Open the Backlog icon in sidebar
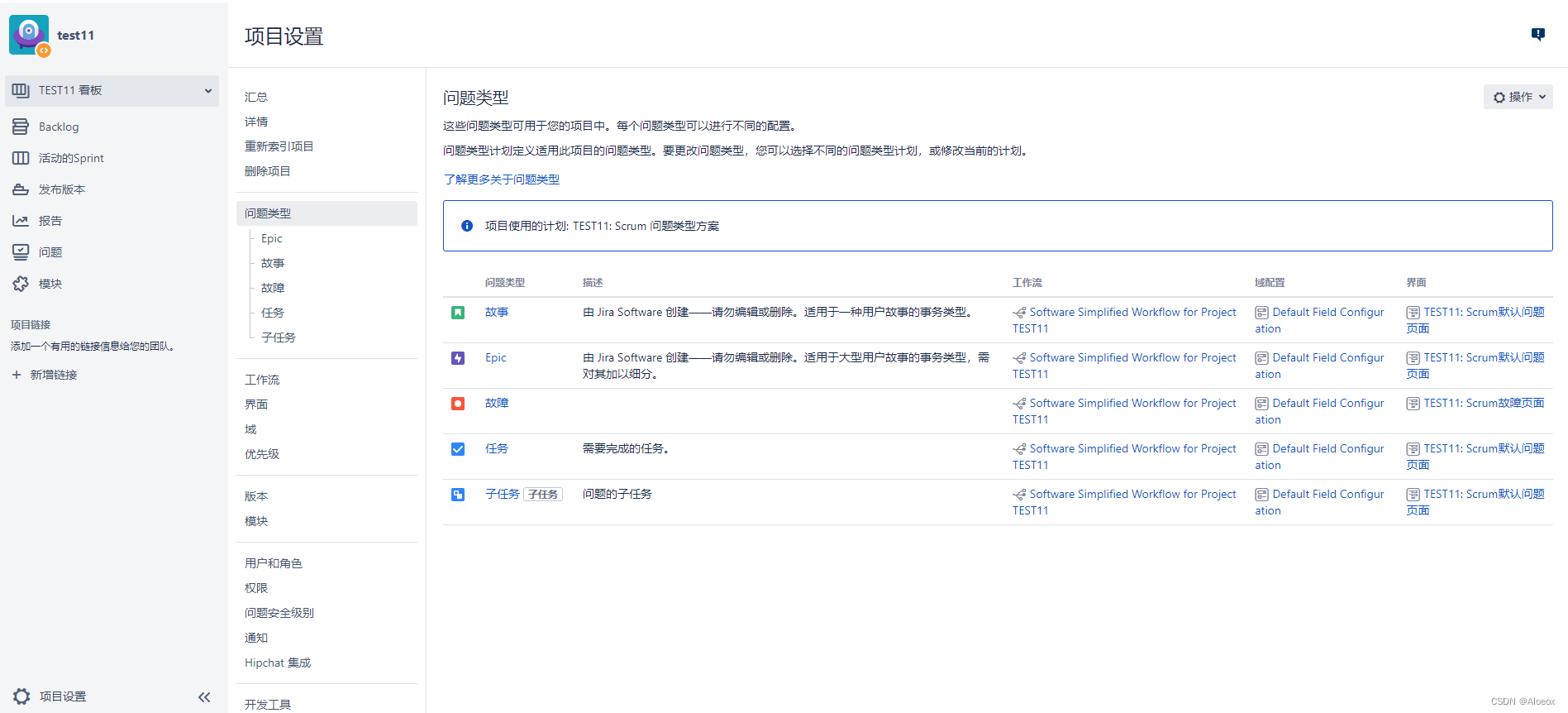 tap(21, 127)
